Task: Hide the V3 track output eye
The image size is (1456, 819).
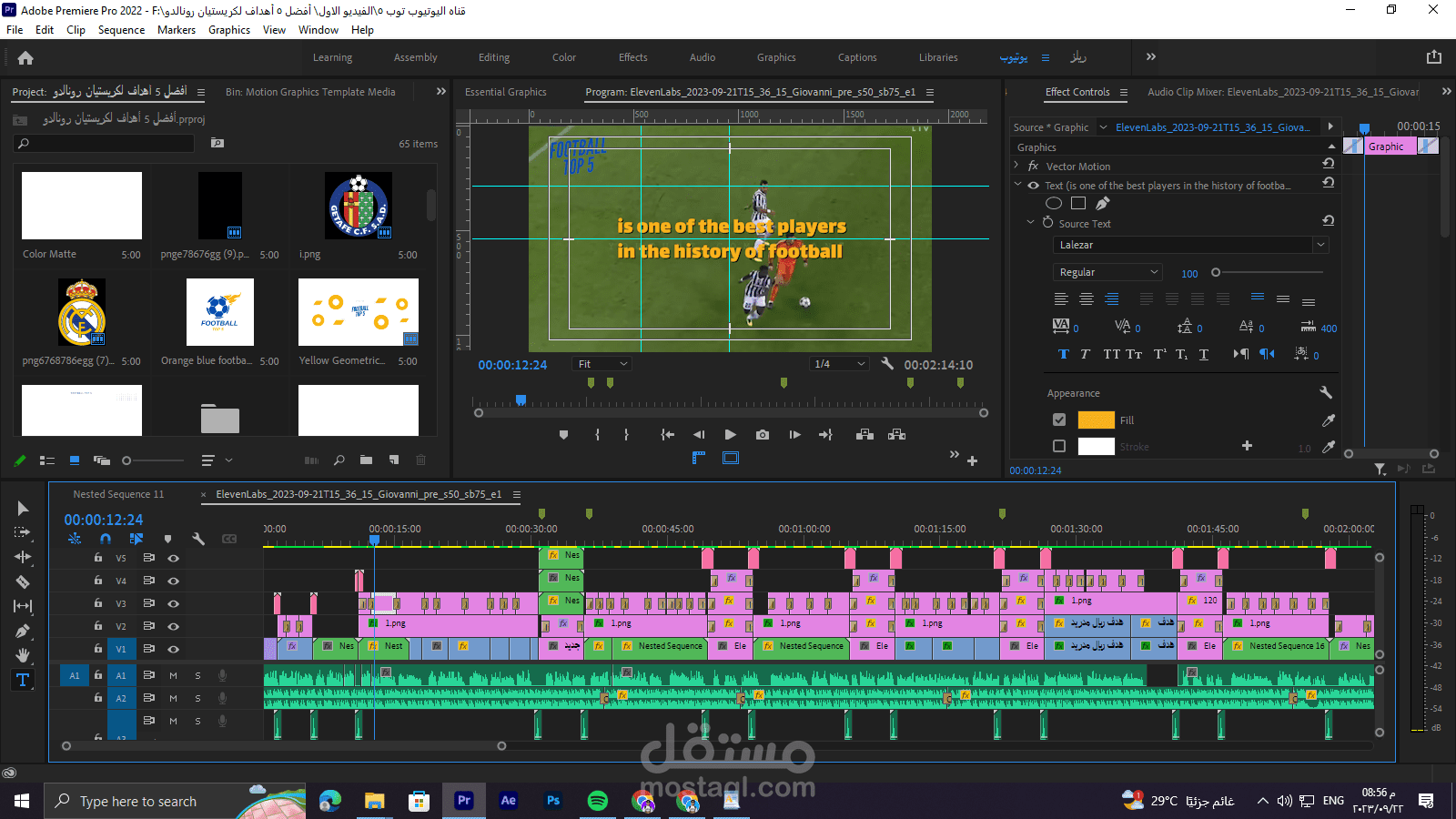Action: click(173, 603)
